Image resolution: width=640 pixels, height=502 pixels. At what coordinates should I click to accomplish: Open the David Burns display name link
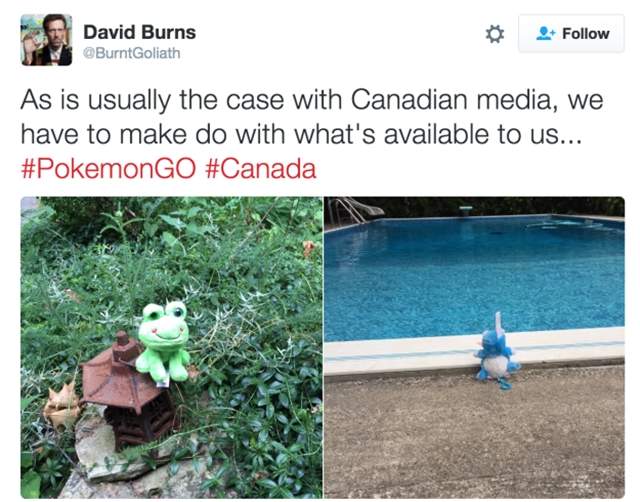tap(140, 32)
